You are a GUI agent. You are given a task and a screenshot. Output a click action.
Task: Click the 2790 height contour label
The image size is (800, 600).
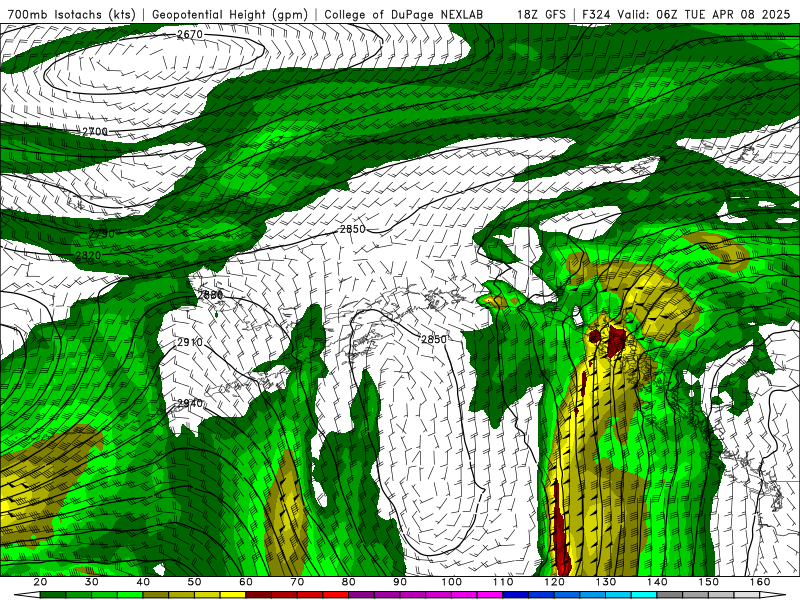(102, 234)
